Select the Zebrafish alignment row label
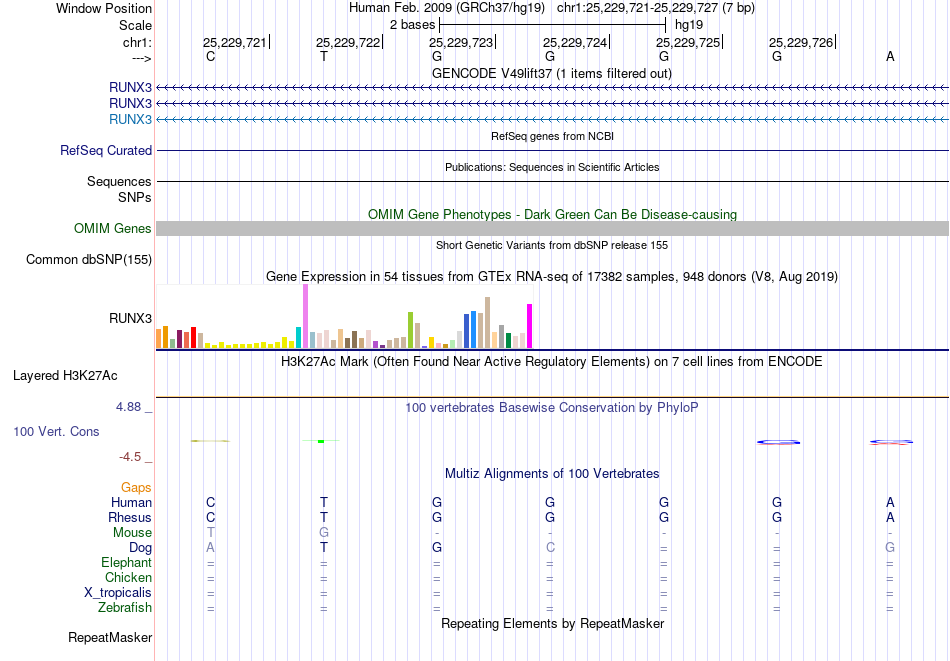This screenshot has width=950, height=661. pyautogui.click(x=125, y=608)
